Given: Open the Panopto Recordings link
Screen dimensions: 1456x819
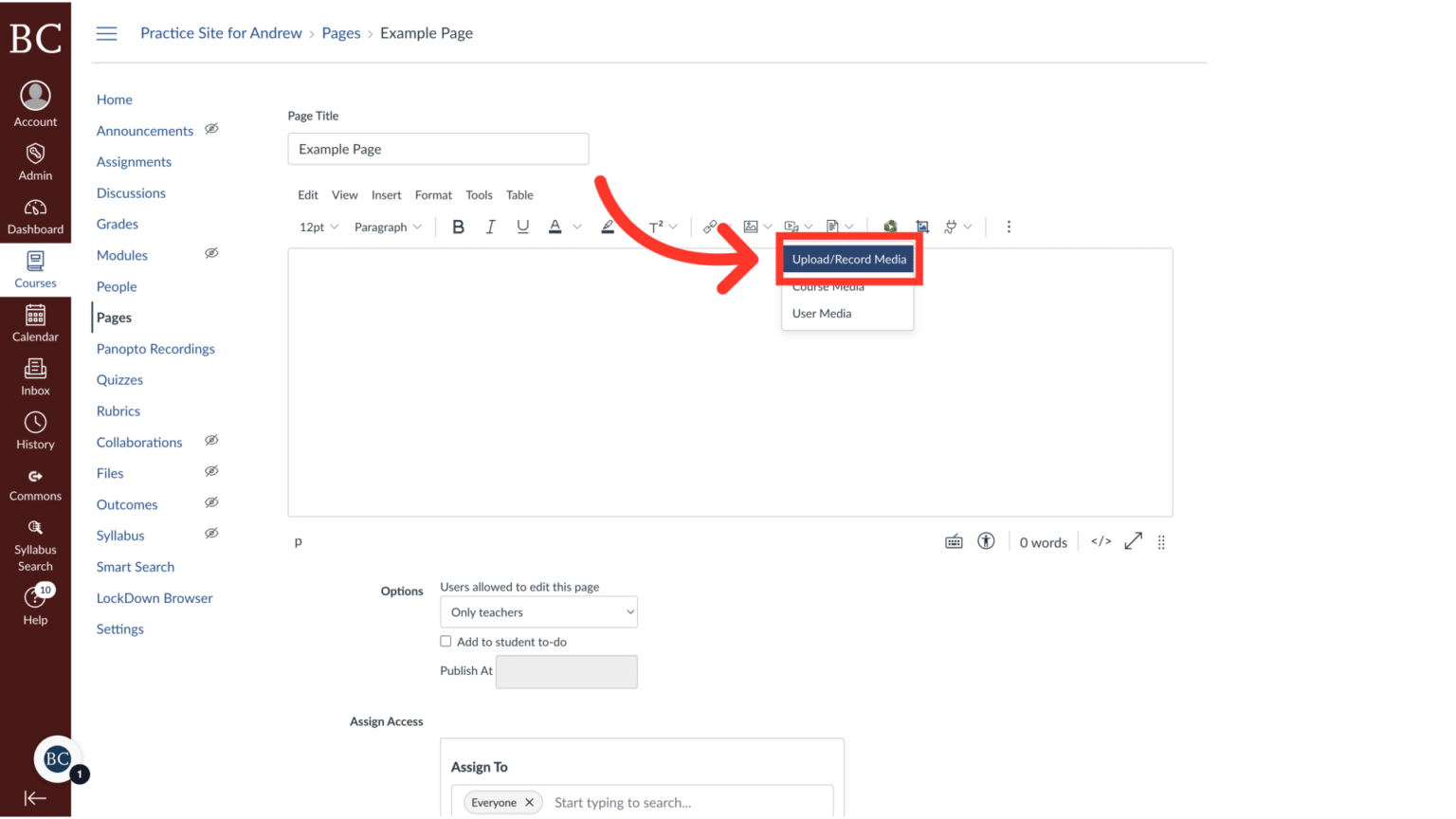Looking at the screenshot, I should click(155, 348).
